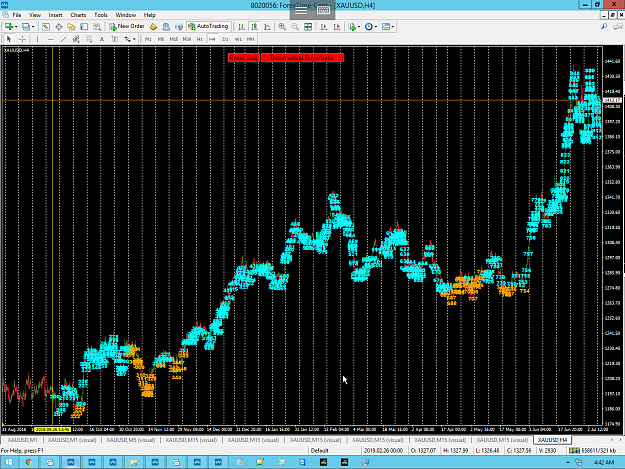The height and width of the screenshot is (469, 625).
Task: Switch to the D1 timeframe
Action: [x=225, y=39]
